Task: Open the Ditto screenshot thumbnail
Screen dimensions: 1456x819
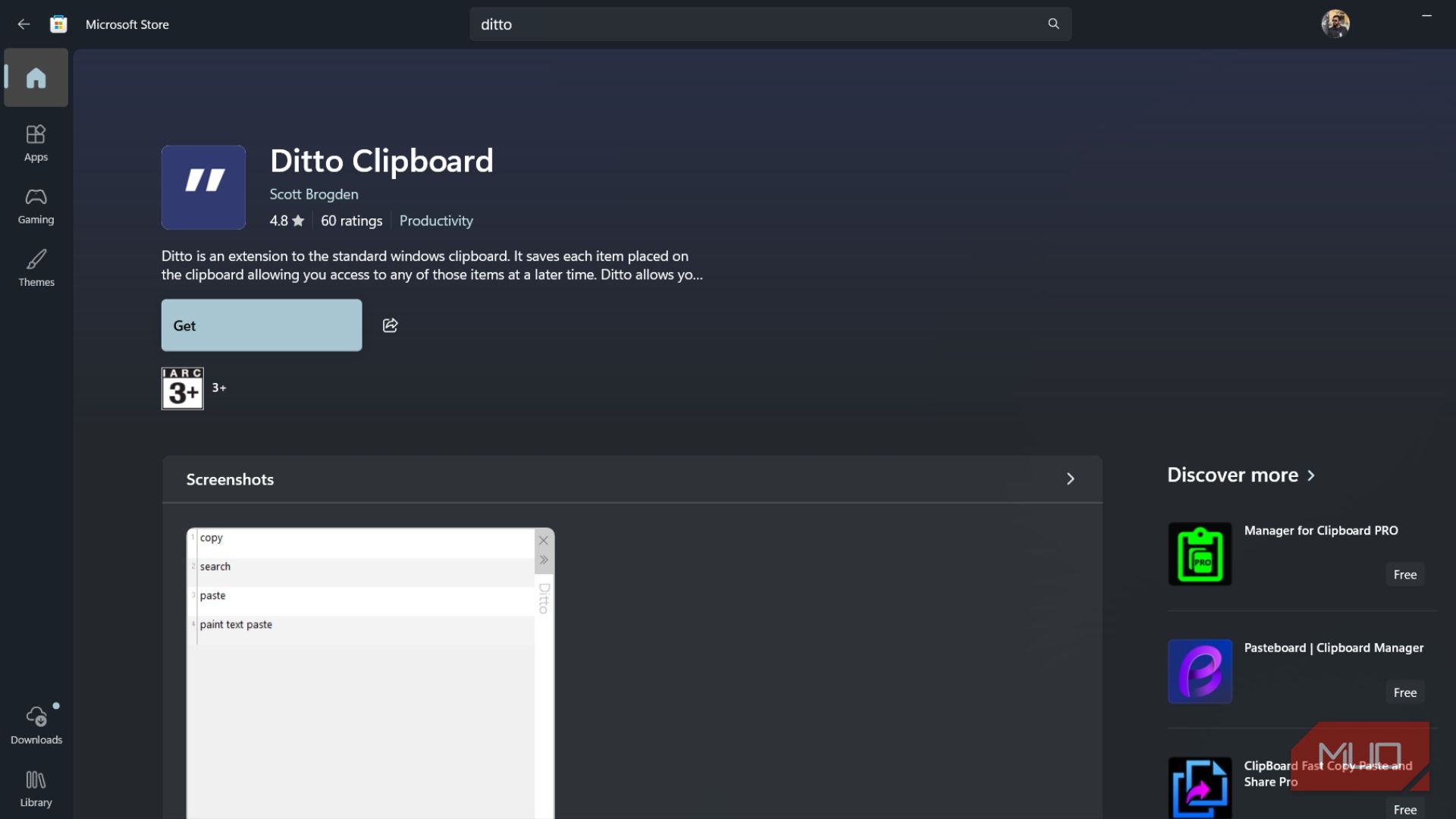Action: (x=370, y=673)
